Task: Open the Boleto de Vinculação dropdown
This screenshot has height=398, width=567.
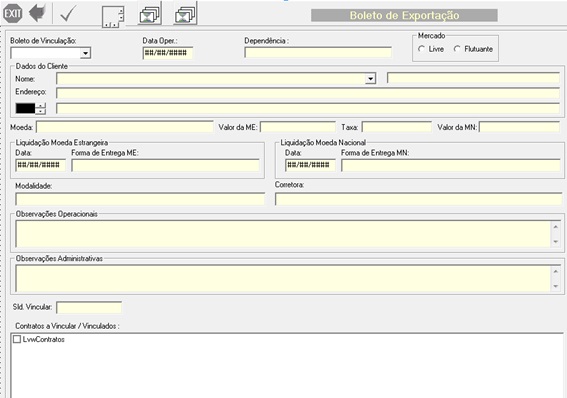Action: click(x=85, y=54)
